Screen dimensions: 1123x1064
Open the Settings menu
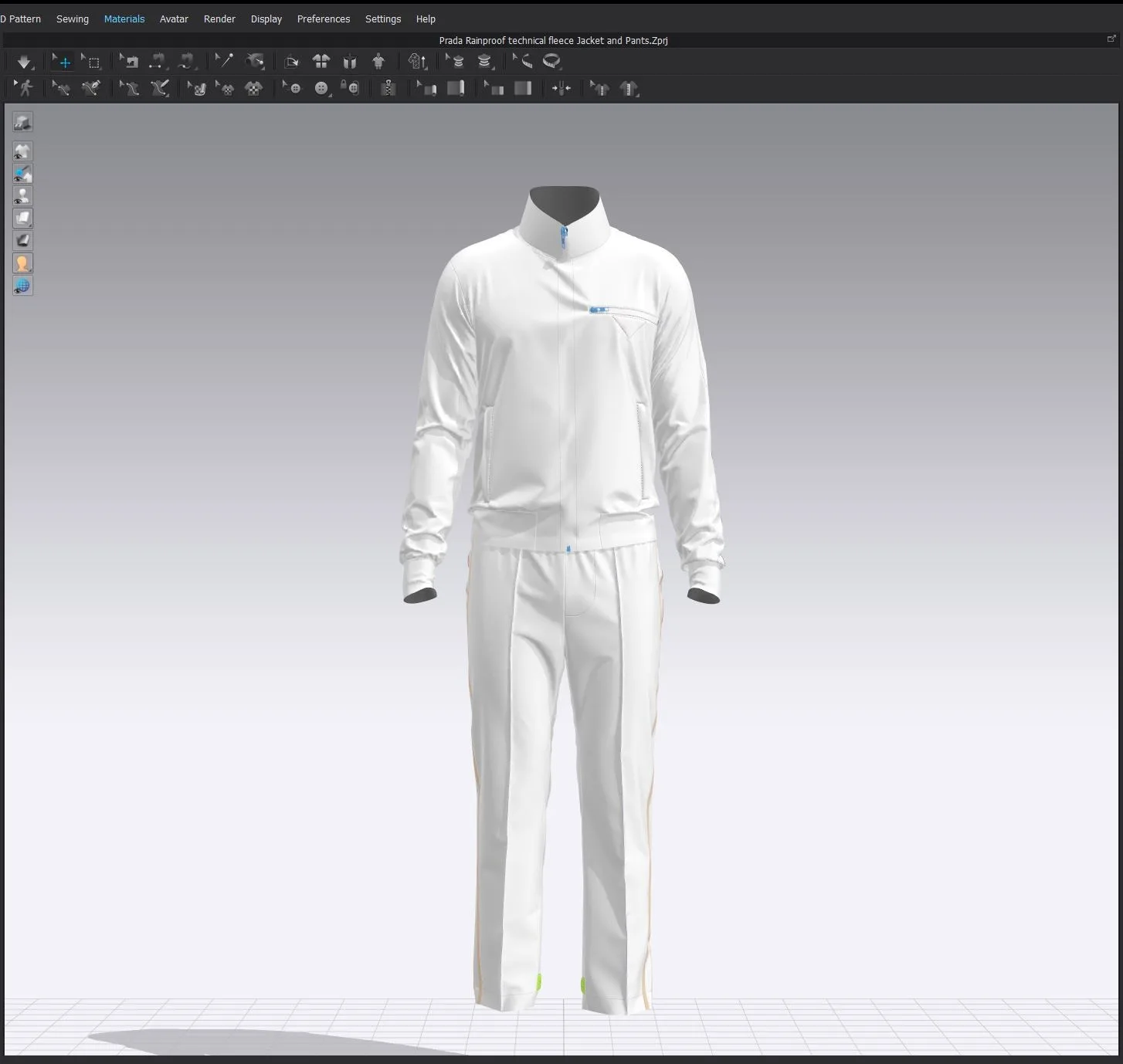coord(383,19)
